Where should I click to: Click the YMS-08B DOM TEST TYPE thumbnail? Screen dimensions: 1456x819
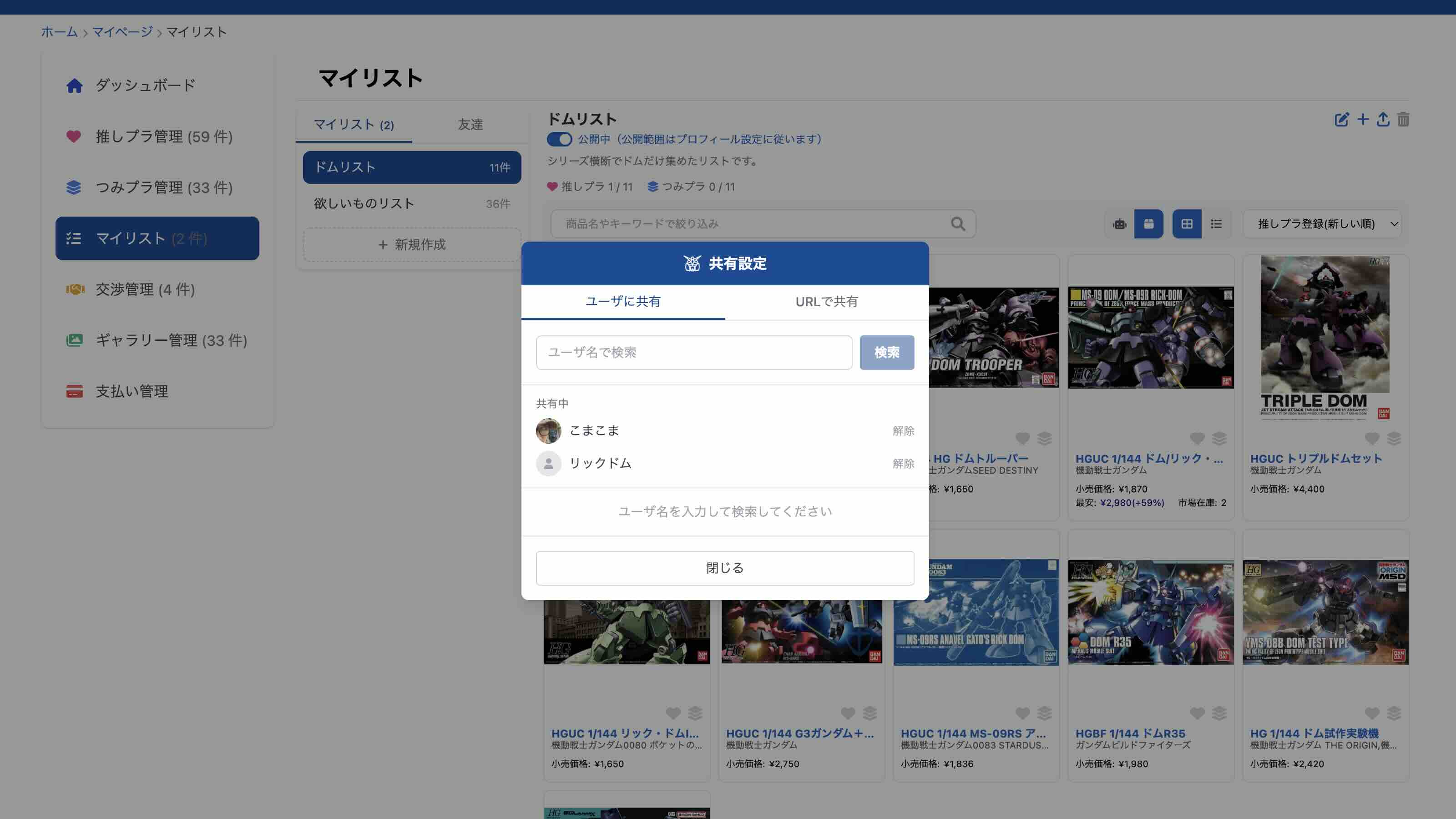pyautogui.click(x=1325, y=612)
